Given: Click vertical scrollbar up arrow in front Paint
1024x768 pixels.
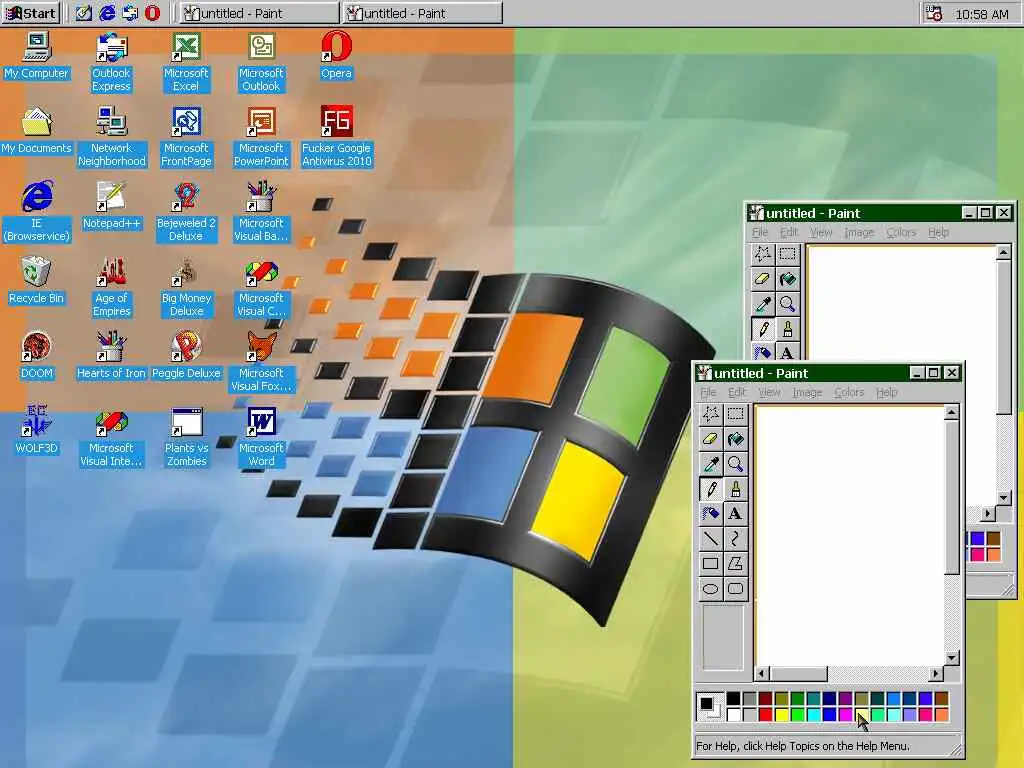Looking at the screenshot, I should point(952,412).
